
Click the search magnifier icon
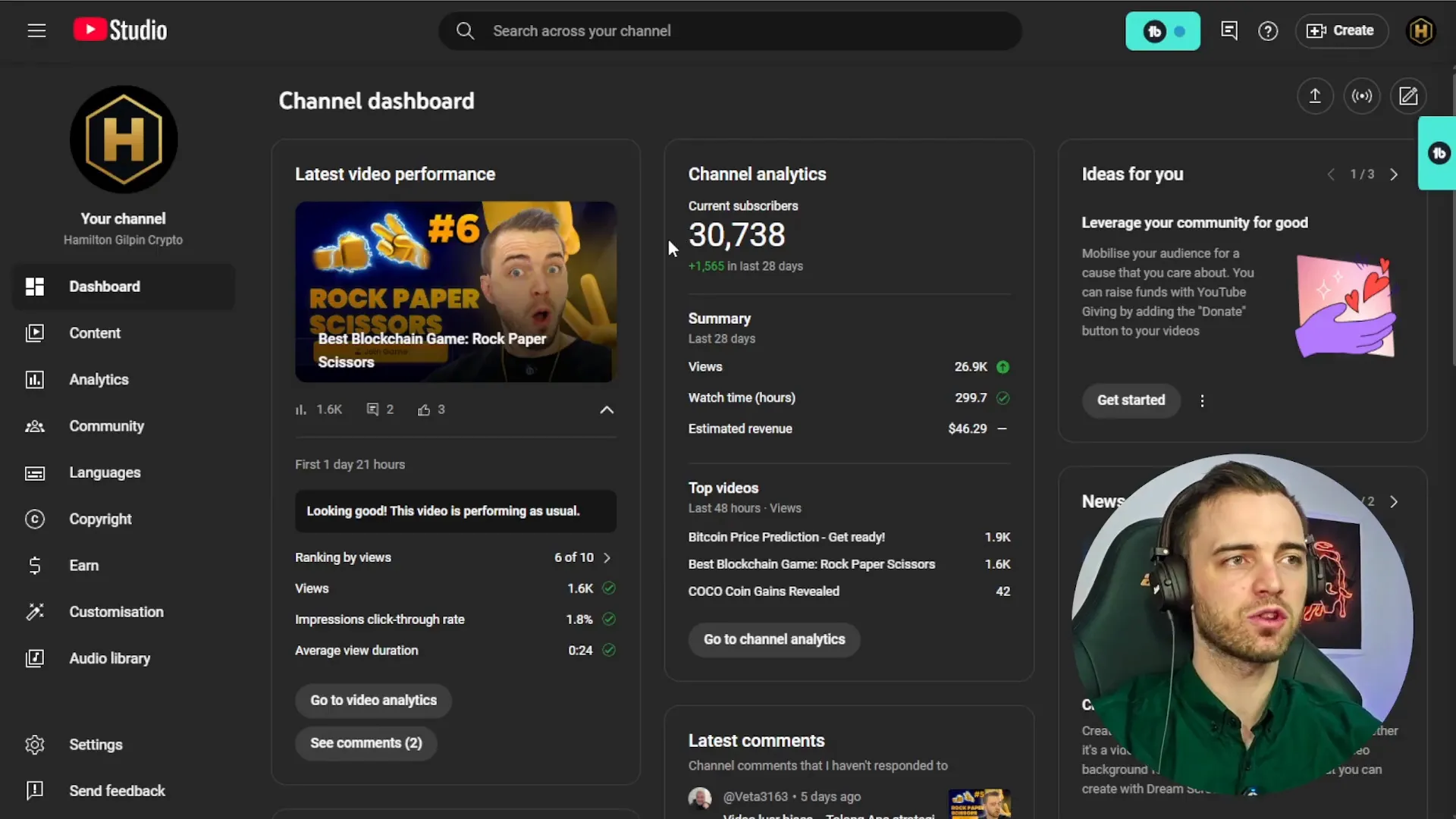click(465, 31)
